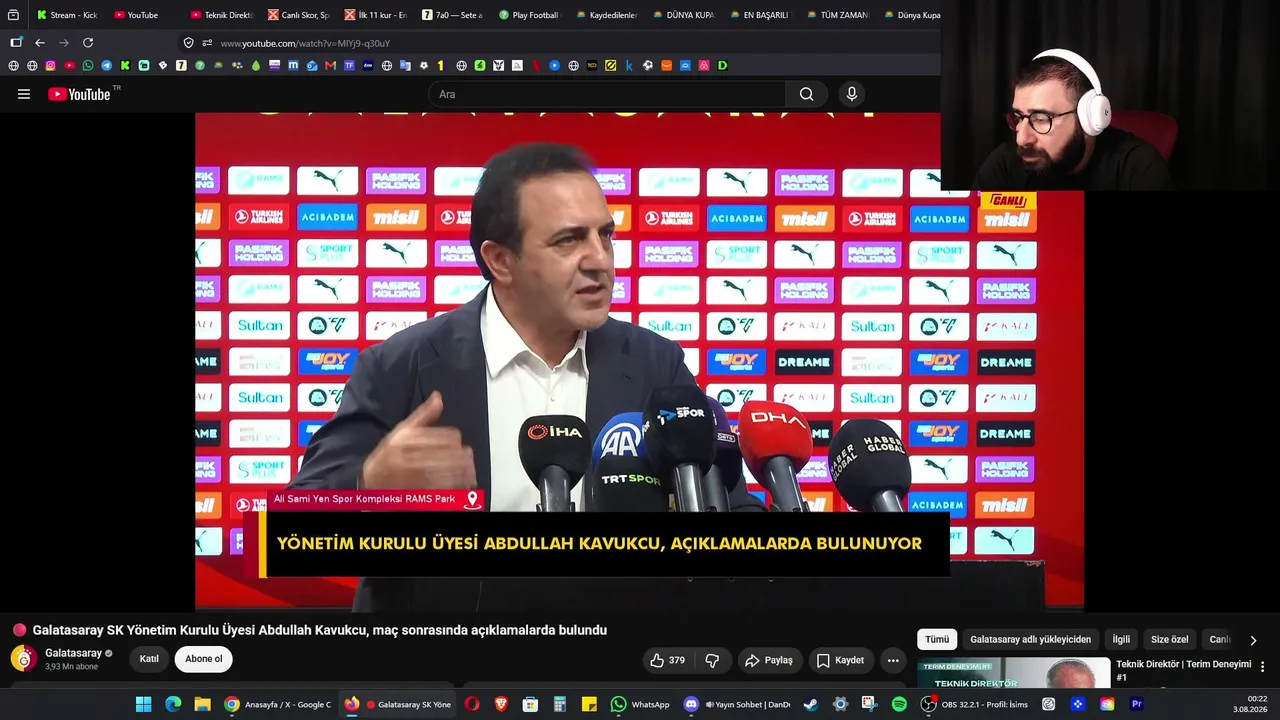Open 'Teknik Direktör | Terim Deneyimi' thumbnail

[x=1013, y=673]
